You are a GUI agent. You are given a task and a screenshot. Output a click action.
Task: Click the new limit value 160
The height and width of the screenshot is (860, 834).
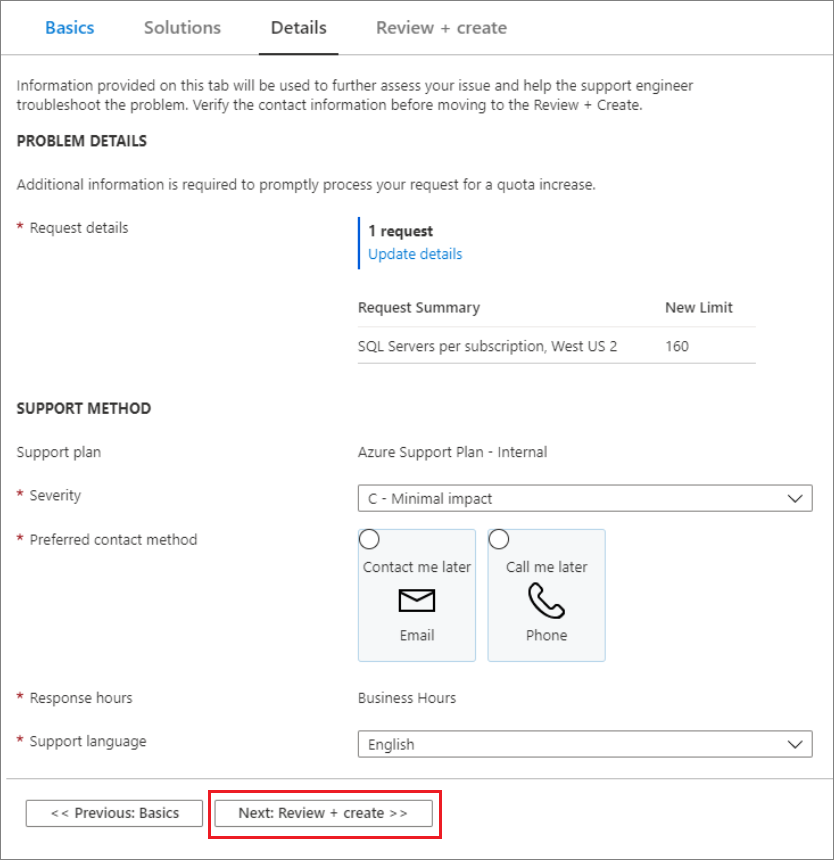(677, 346)
